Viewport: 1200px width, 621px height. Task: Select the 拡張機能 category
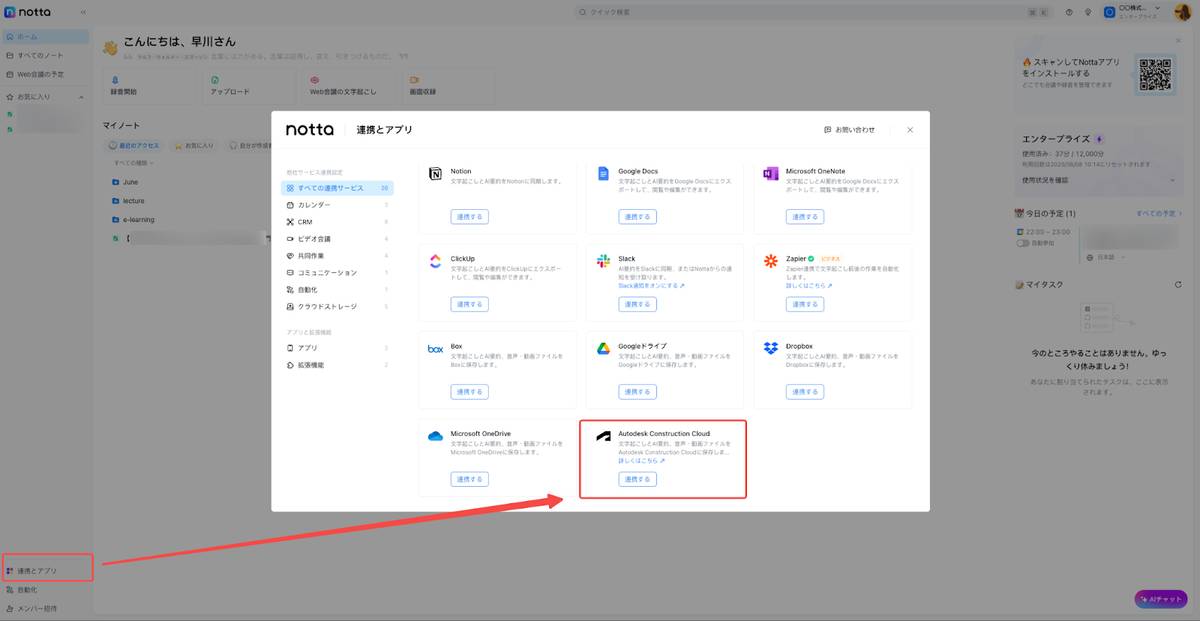[x=337, y=365]
